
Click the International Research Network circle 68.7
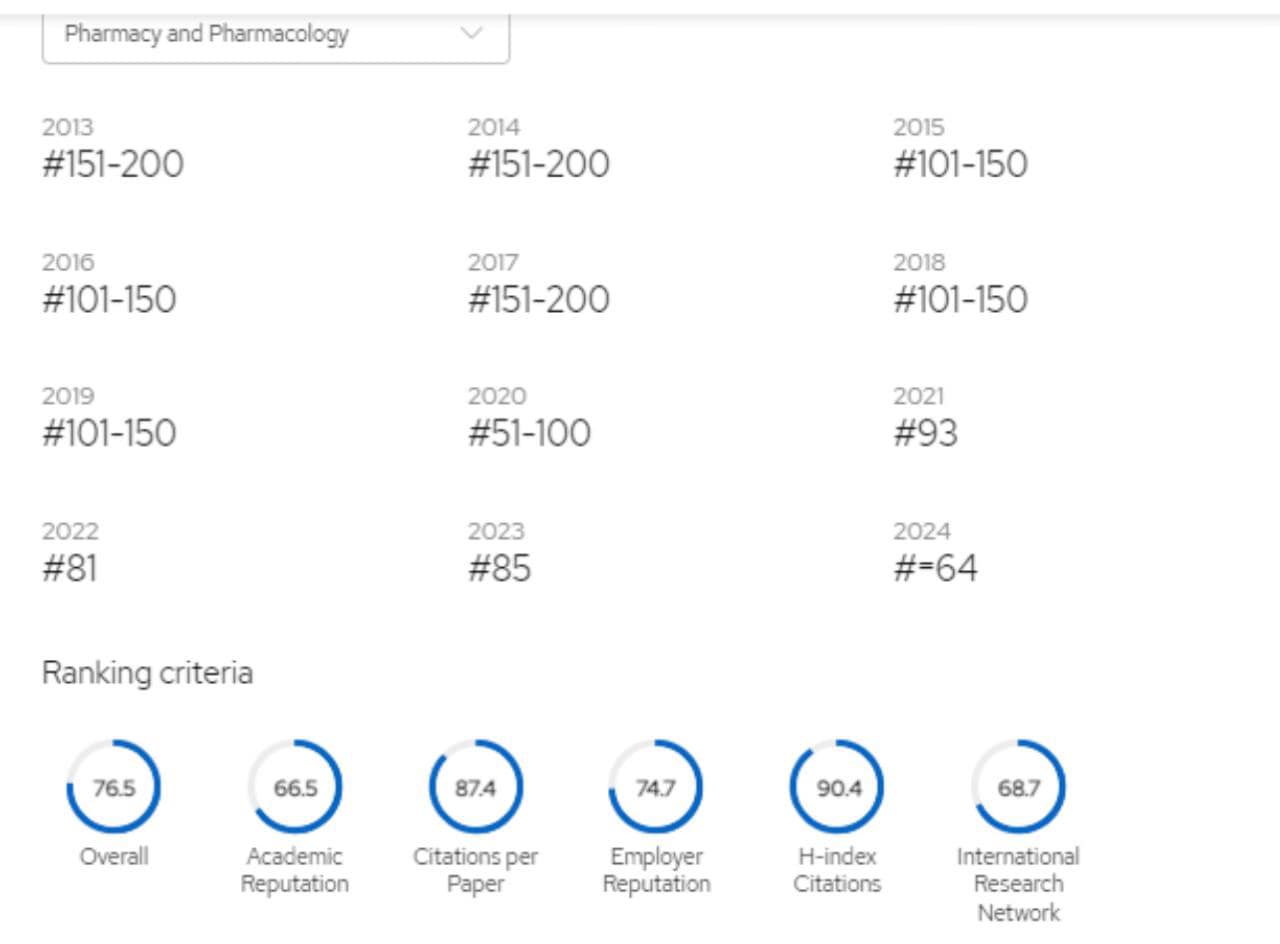(x=1018, y=787)
